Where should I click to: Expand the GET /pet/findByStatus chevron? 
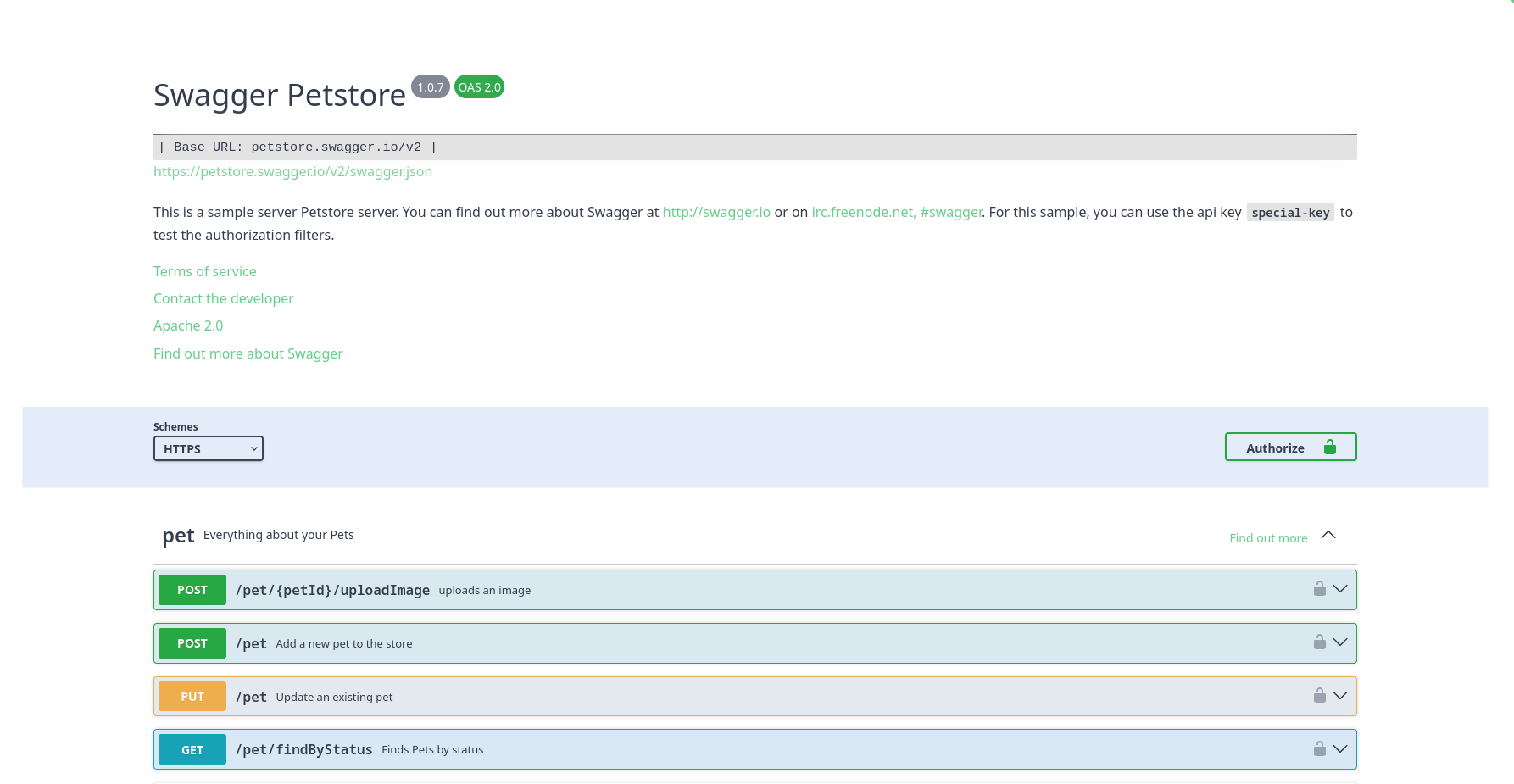(1340, 749)
